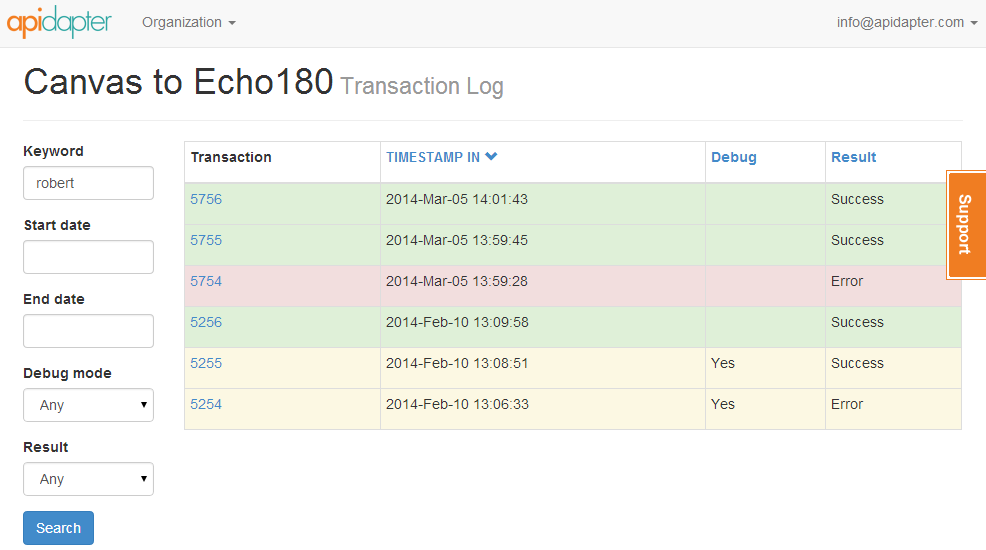This screenshot has width=986, height=550.
Task: Click the blue Search button
Action: point(58,528)
